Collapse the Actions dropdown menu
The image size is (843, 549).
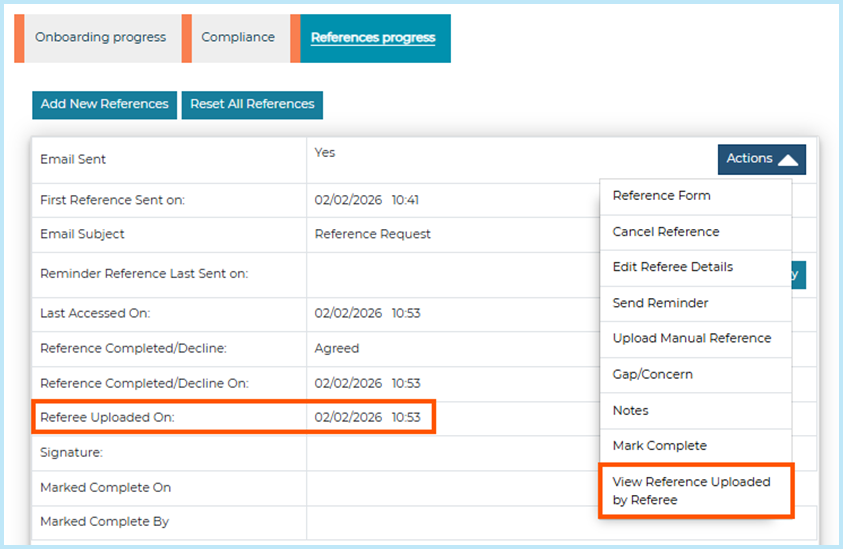pos(761,159)
